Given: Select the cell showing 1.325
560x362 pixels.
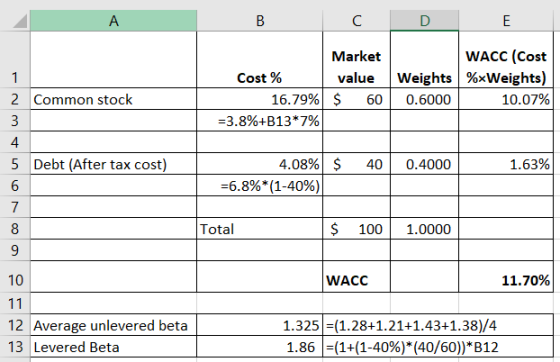Looking at the screenshot, I should click(260, 325).
